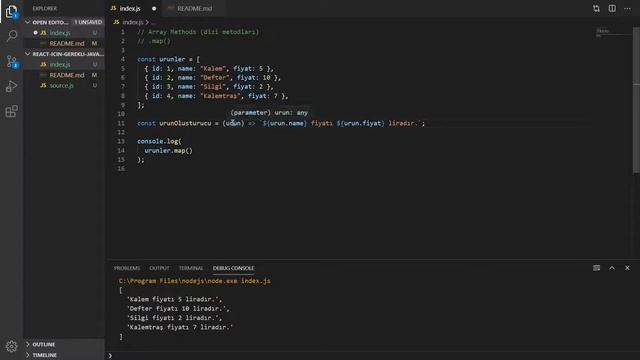
Task: Click the node.exe index.js command line
Action: click(x=195, y=281)
